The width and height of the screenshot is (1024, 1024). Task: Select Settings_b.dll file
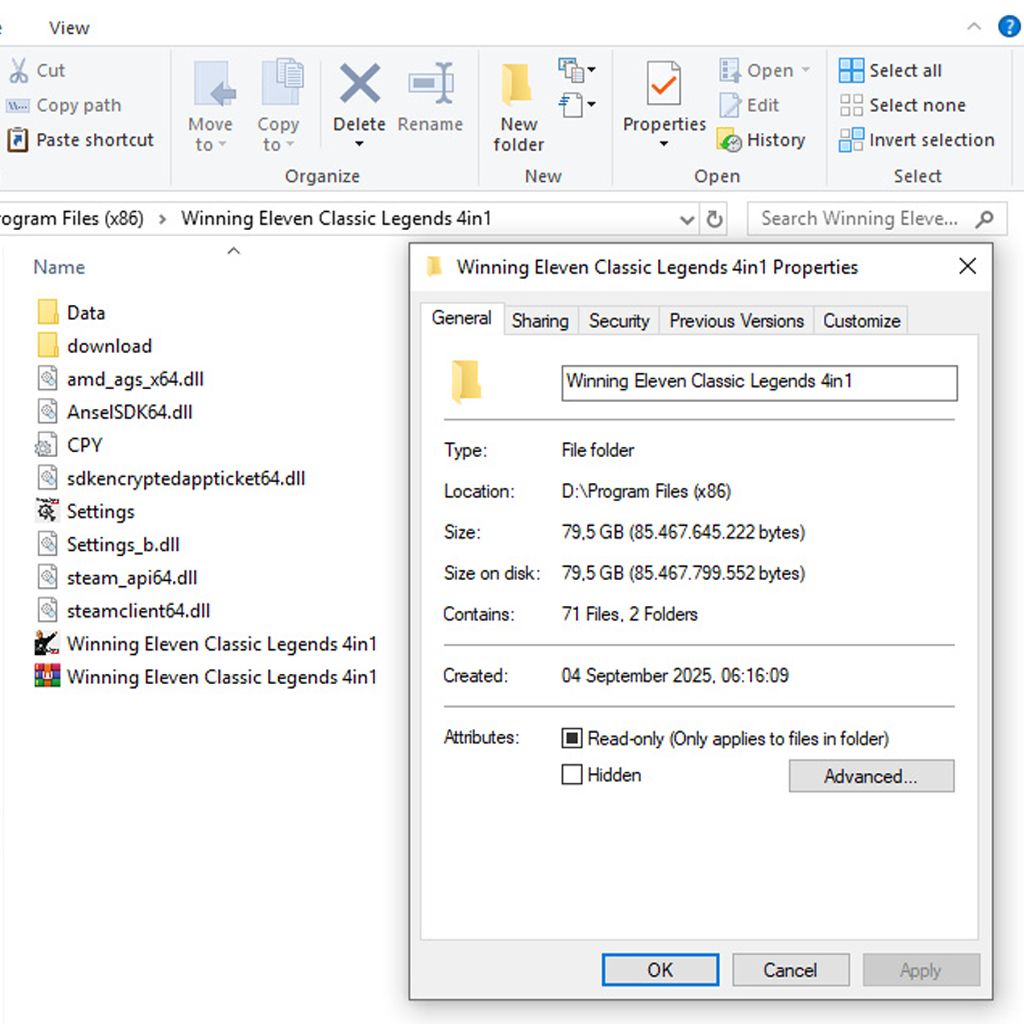coord(108,545)
